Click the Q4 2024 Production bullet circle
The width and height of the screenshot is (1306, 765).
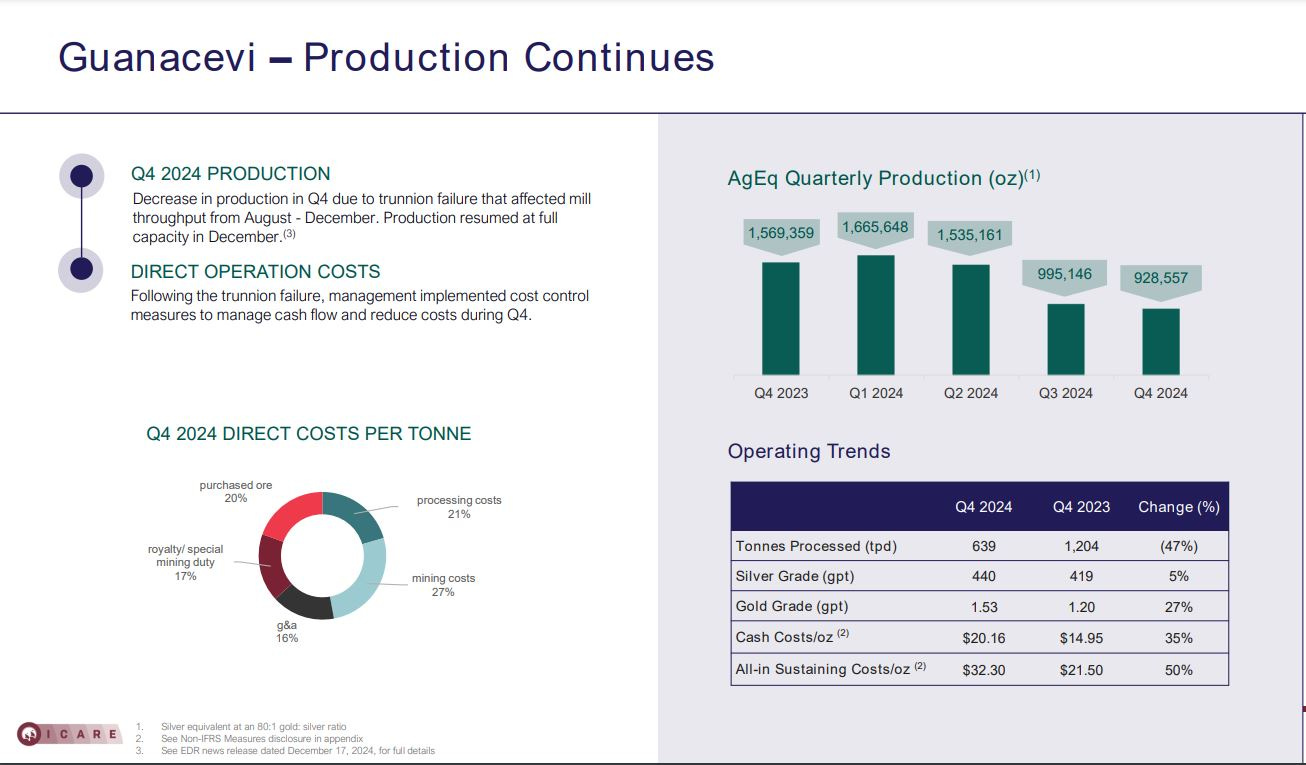82,177
